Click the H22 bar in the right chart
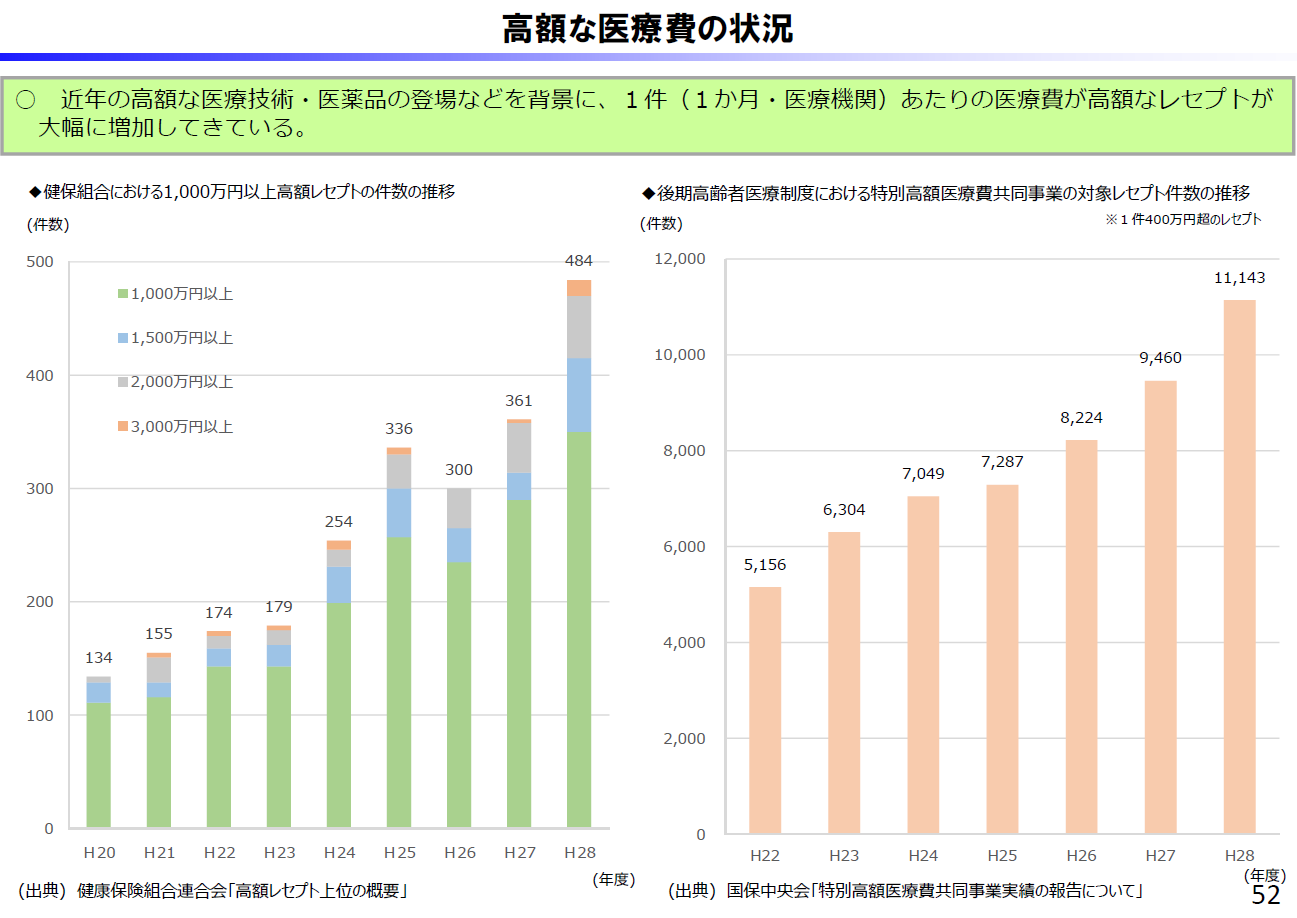This screenshot has width=1297, height=918. 765,710
